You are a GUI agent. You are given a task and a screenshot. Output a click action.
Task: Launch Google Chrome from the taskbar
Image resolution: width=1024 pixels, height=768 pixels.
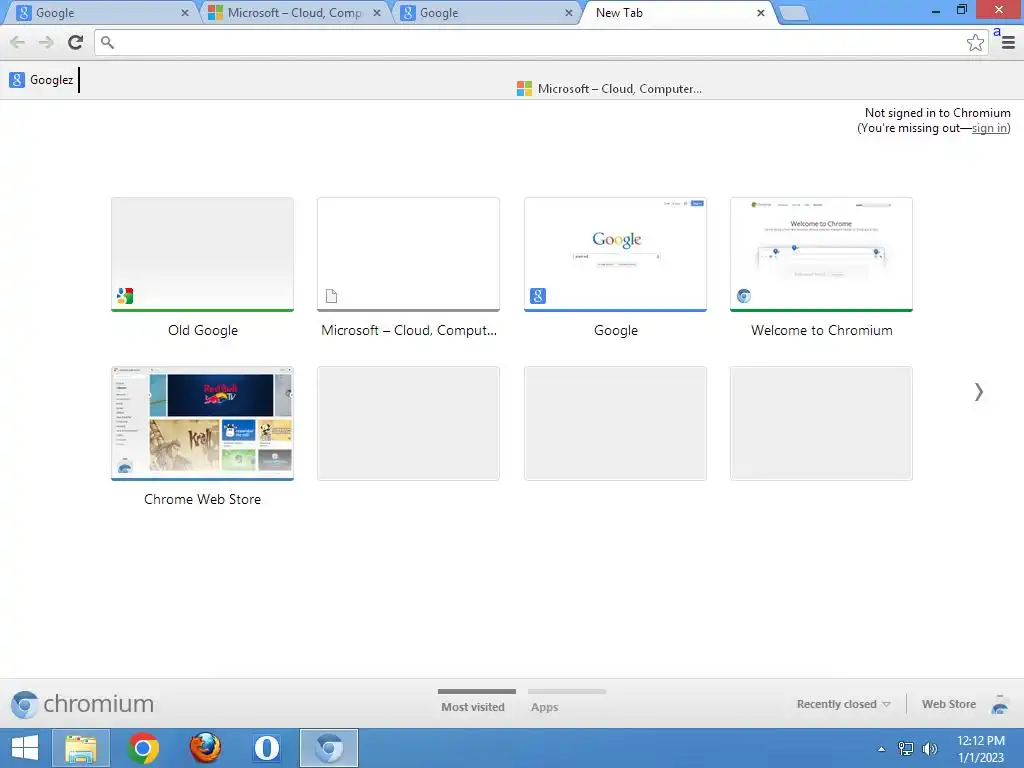[x=144, y=748]
